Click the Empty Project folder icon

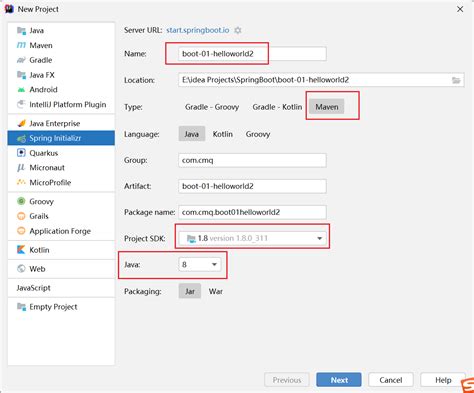coord(21,307)
